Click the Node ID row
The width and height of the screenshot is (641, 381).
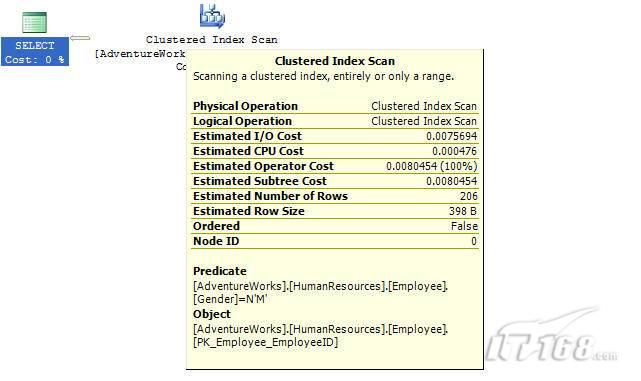pyautogui.click(x=335, y=241)
